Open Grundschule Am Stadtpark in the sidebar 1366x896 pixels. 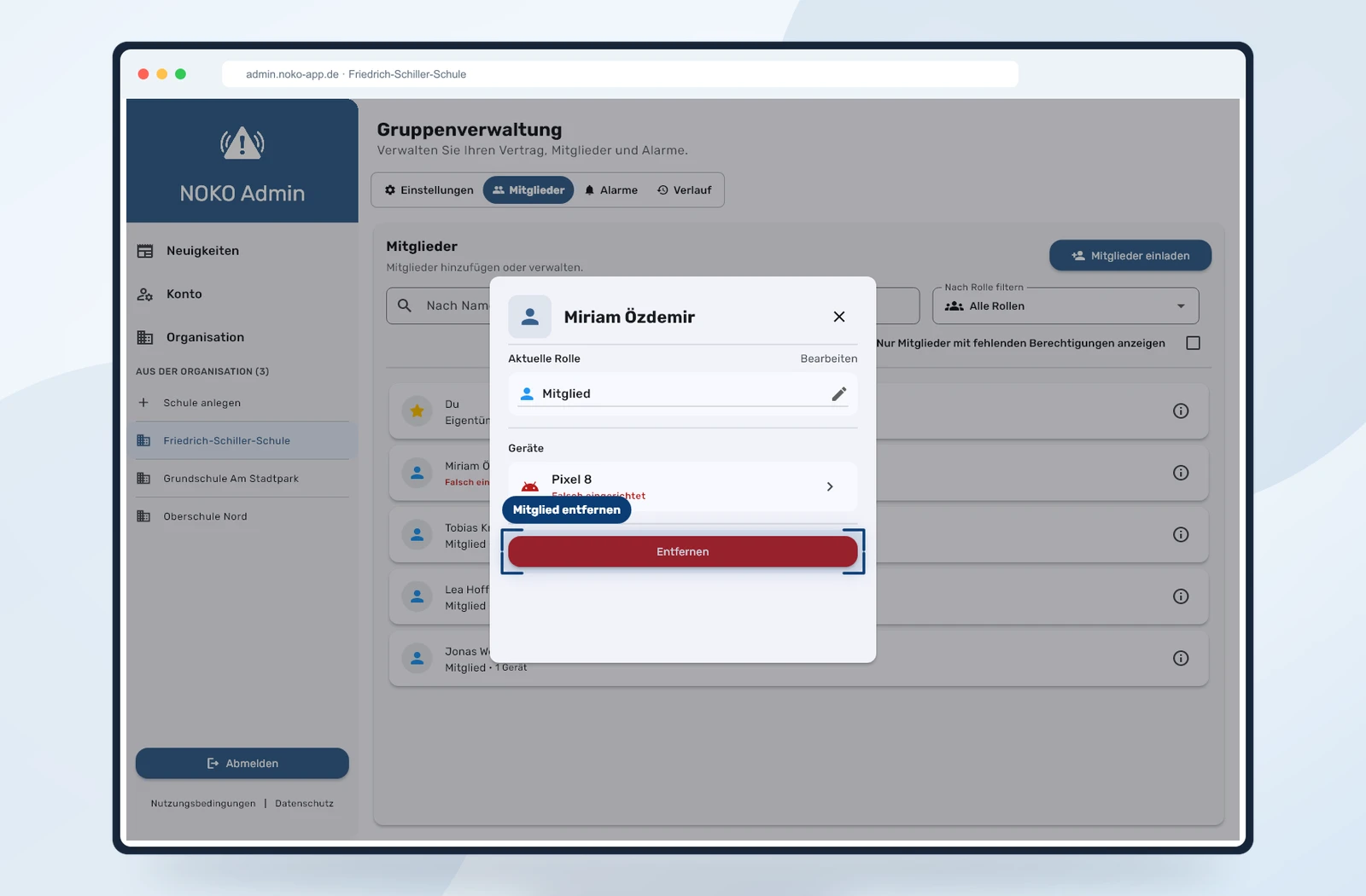242,479
